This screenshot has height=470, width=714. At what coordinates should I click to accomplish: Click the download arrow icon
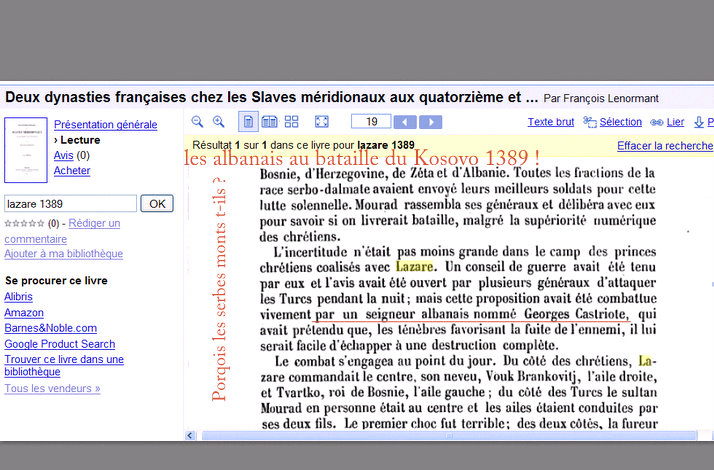pyautogui.click(x=699, y=122)
